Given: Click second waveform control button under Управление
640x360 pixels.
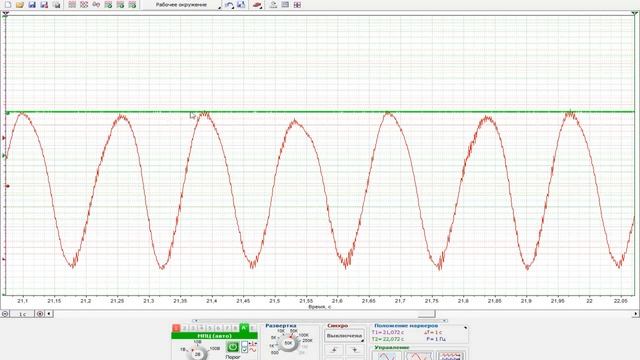Looking at the screenshot, I should 419,356.
